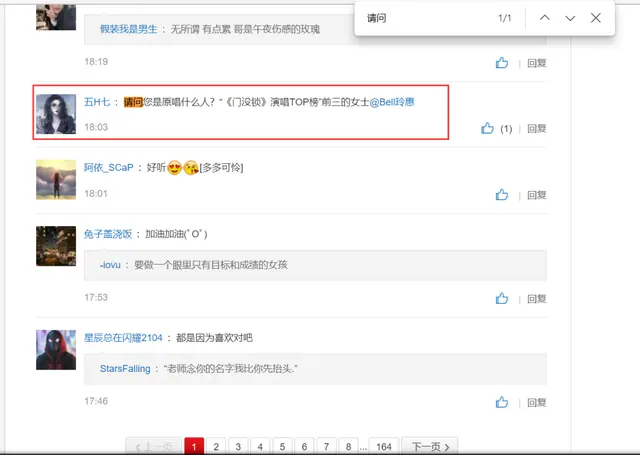This screenshot has height=455, width=640.
Task: Jump to previous search match arrow
Action: point(544,18)
